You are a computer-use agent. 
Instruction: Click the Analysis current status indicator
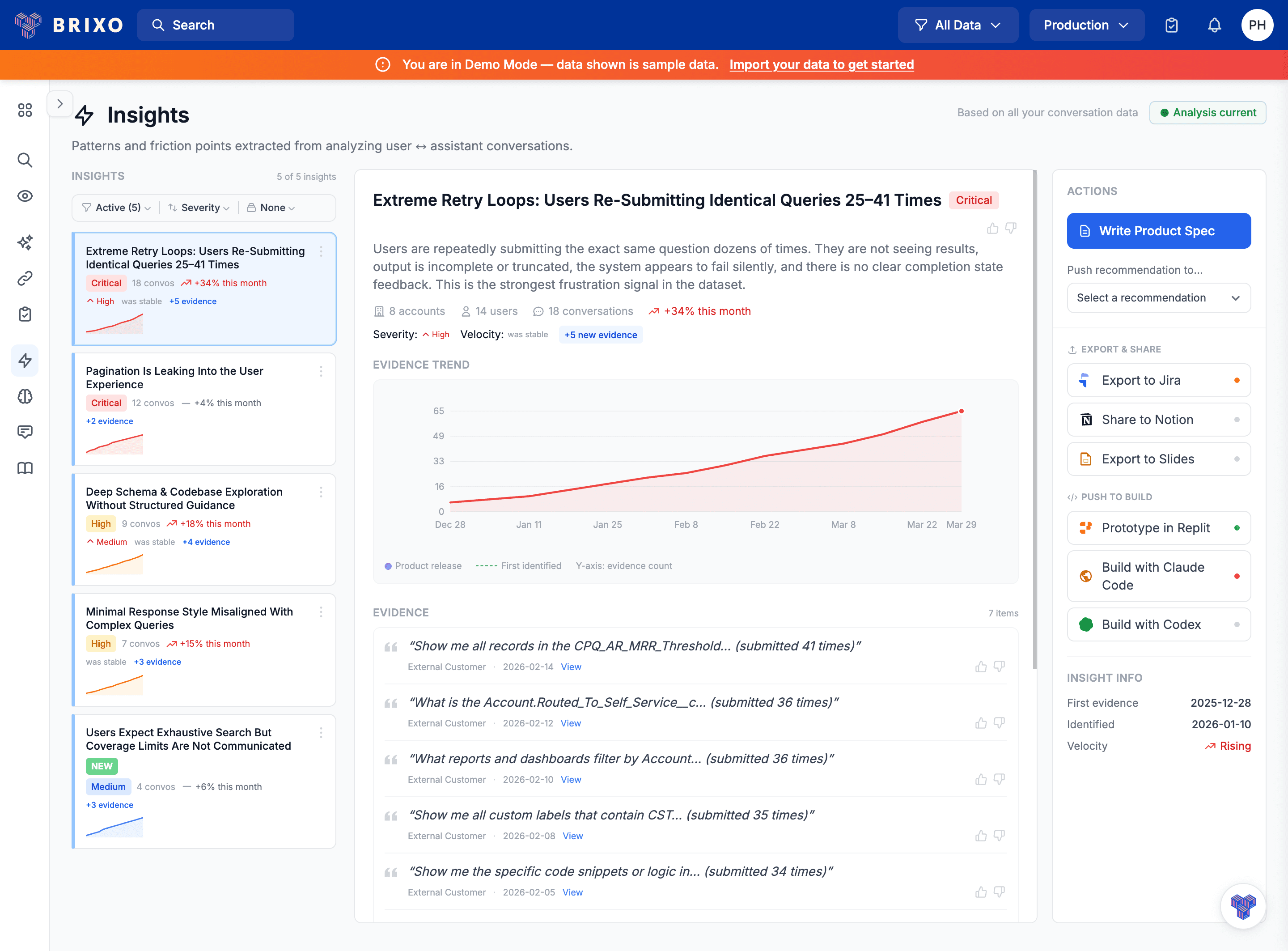coord(1207,112)
